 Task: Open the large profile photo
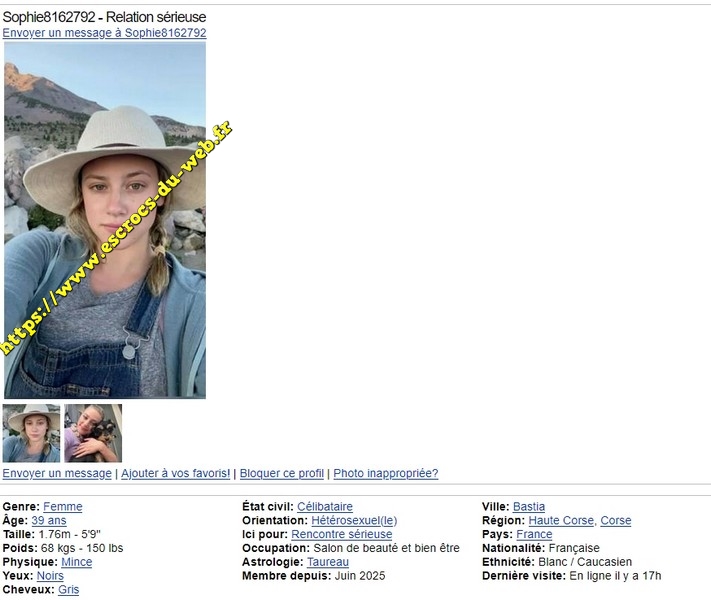105,220
